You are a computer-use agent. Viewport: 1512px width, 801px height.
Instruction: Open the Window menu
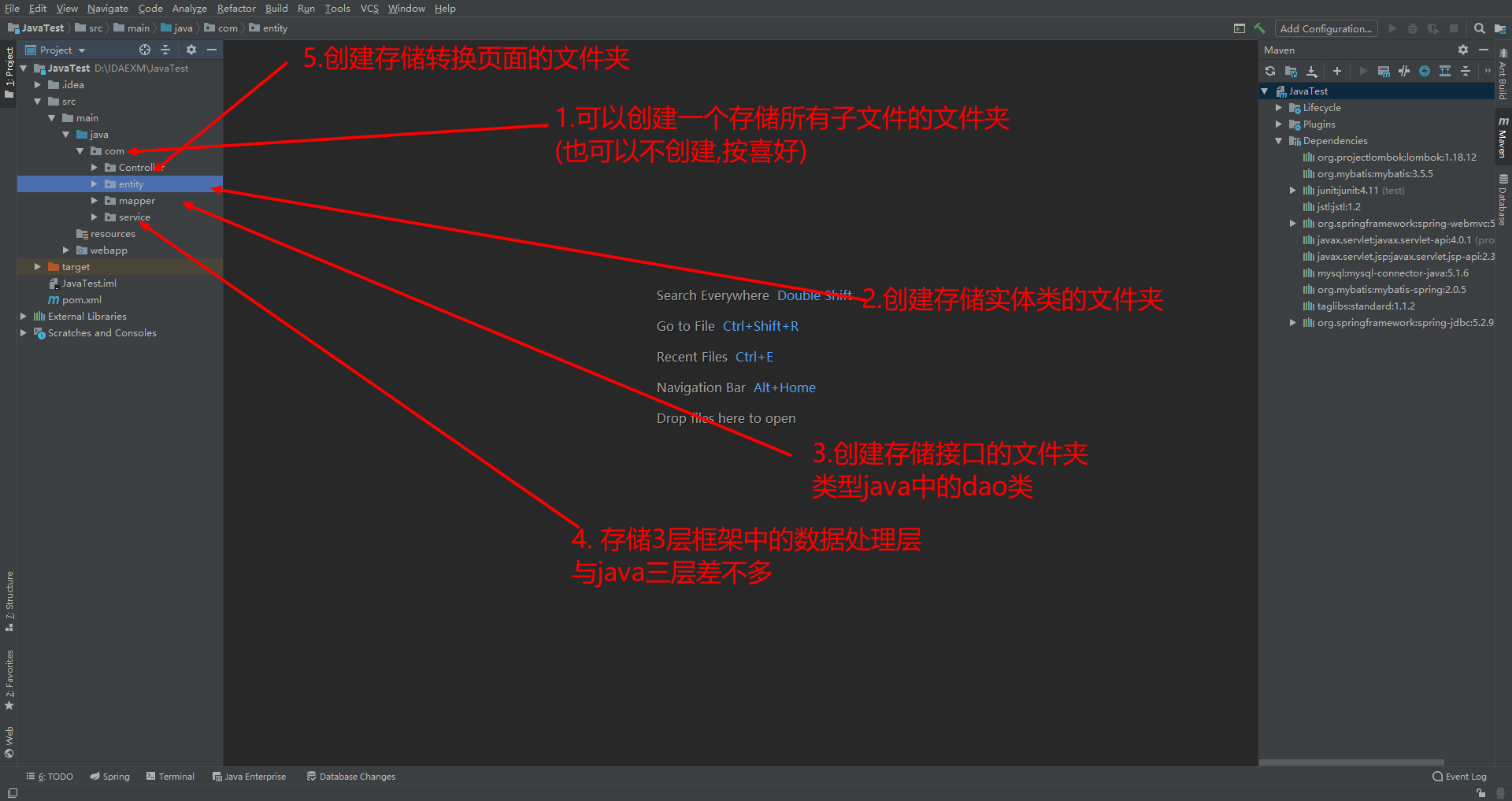(x=406, y=9)
